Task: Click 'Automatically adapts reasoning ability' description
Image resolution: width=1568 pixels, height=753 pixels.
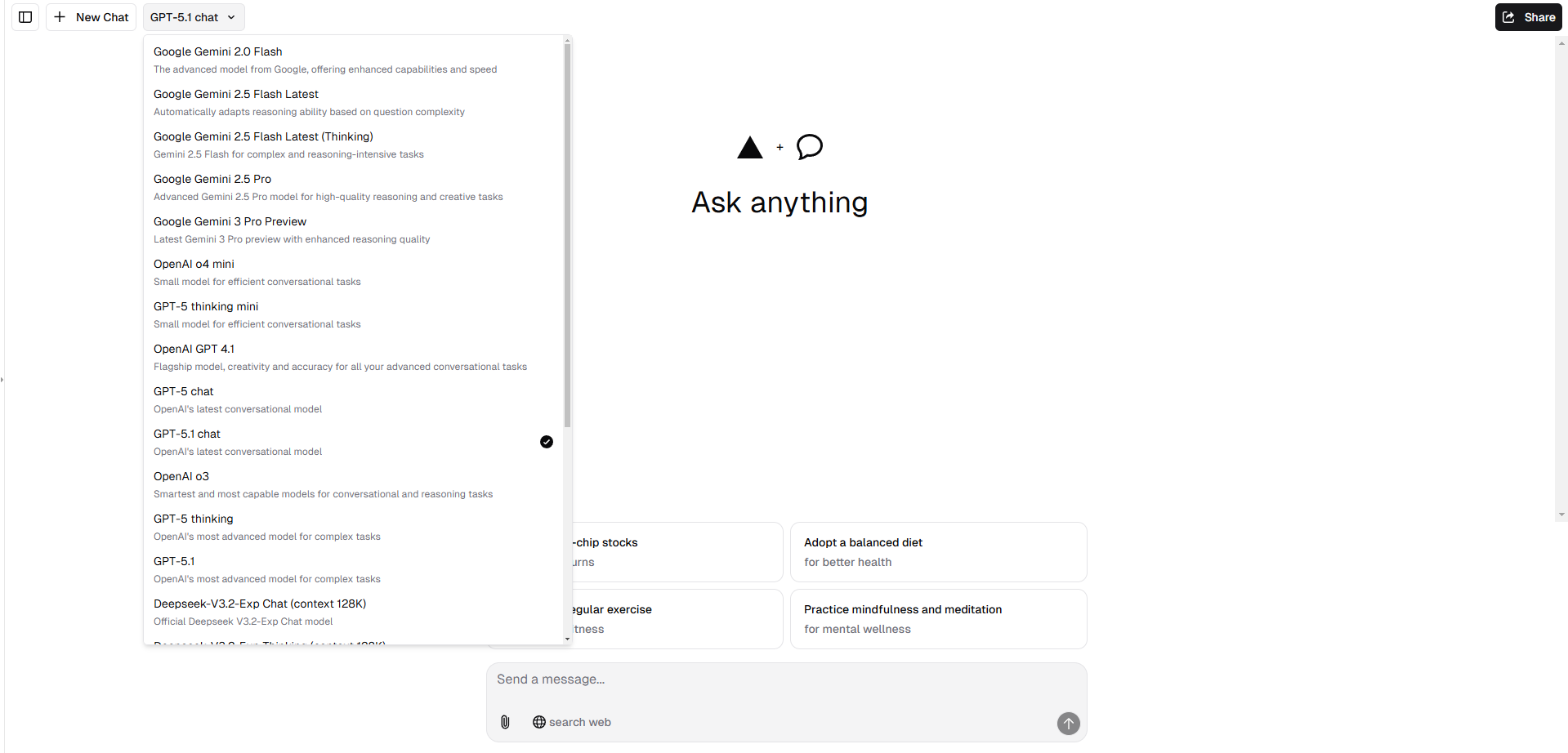Action: click(309, 112)
